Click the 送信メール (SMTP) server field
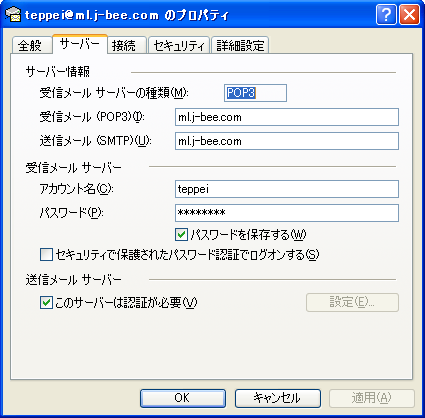The image size is (425, 418). (x=287, y=141)
